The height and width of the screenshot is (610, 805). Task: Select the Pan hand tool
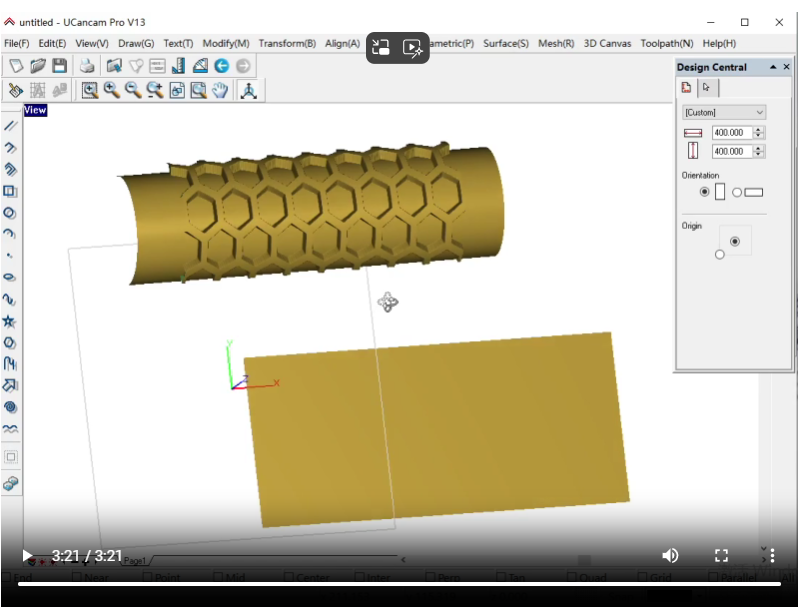pyautogui.click(x=220, y=90)
